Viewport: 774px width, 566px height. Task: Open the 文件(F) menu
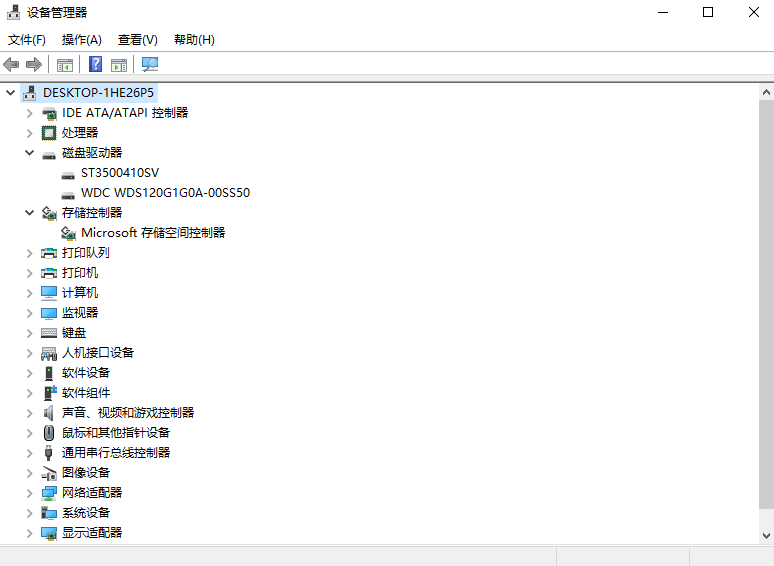27,39
